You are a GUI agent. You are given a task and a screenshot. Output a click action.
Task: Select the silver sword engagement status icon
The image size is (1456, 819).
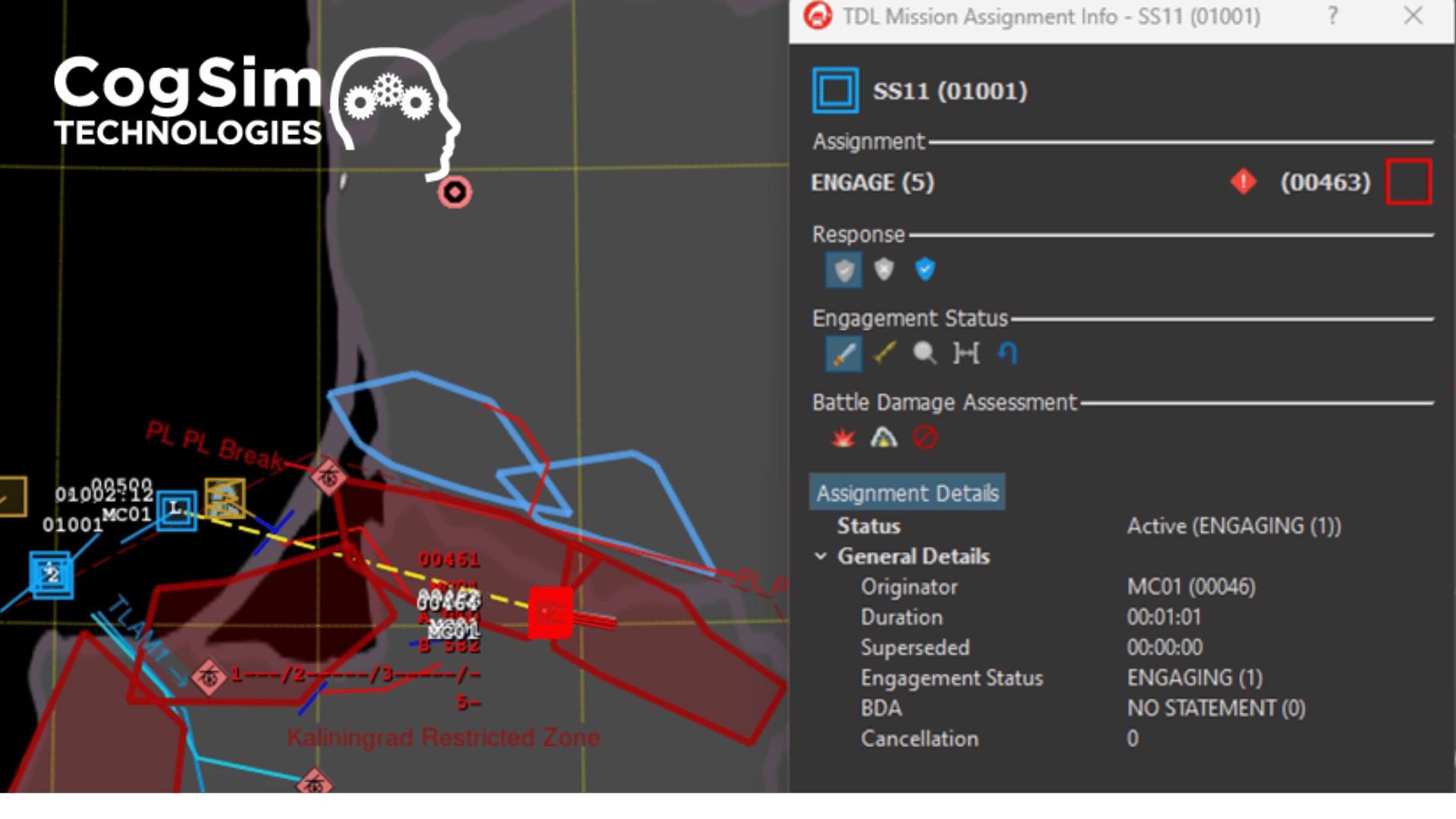click(x=844, y=353)
